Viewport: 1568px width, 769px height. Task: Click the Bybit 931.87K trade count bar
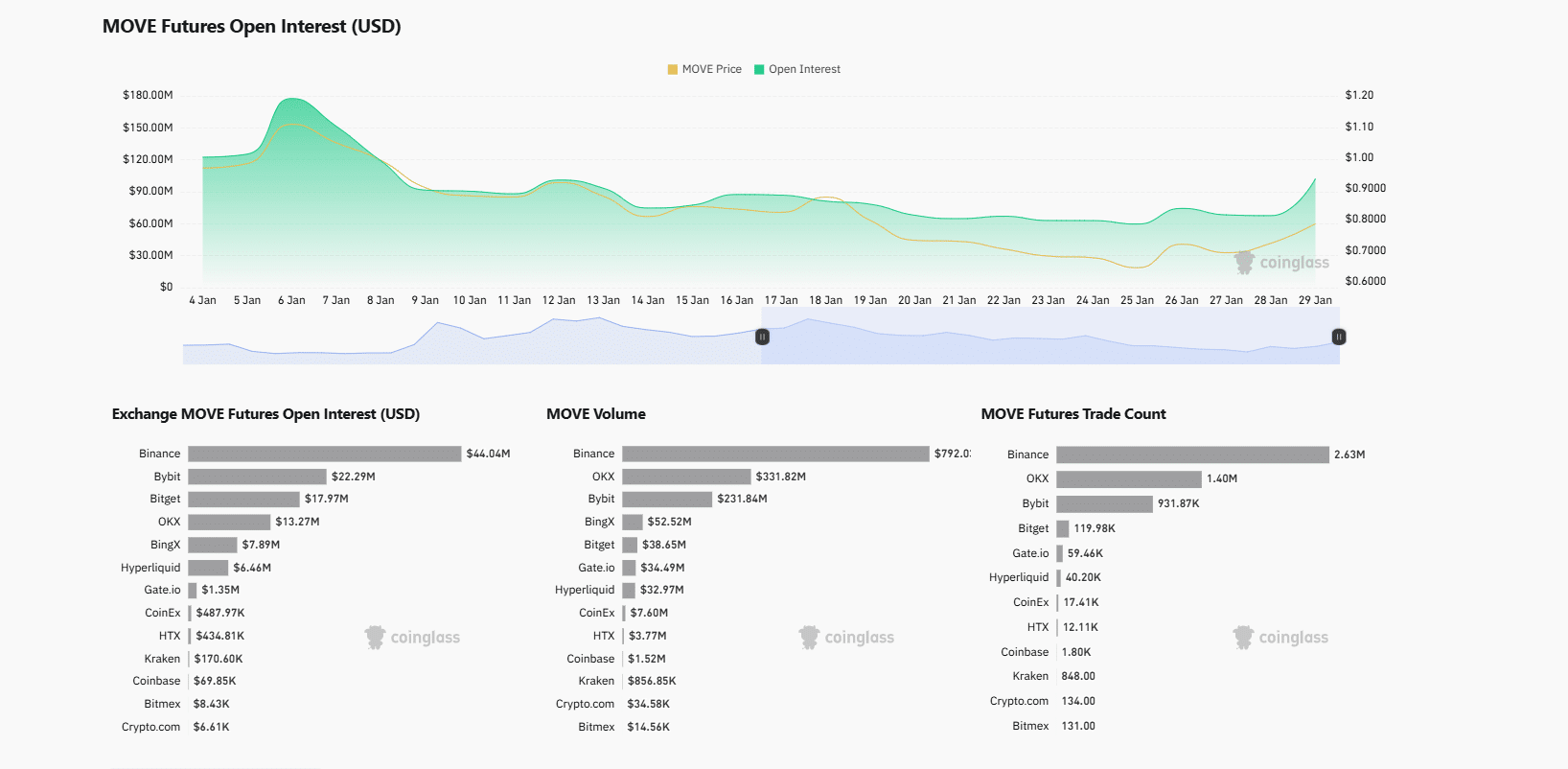[x=1104, y=503]
